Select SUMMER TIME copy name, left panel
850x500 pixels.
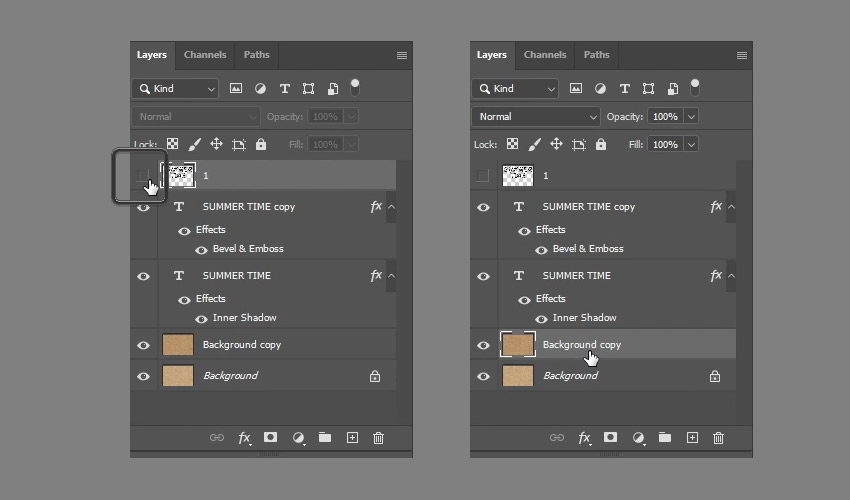249,207
